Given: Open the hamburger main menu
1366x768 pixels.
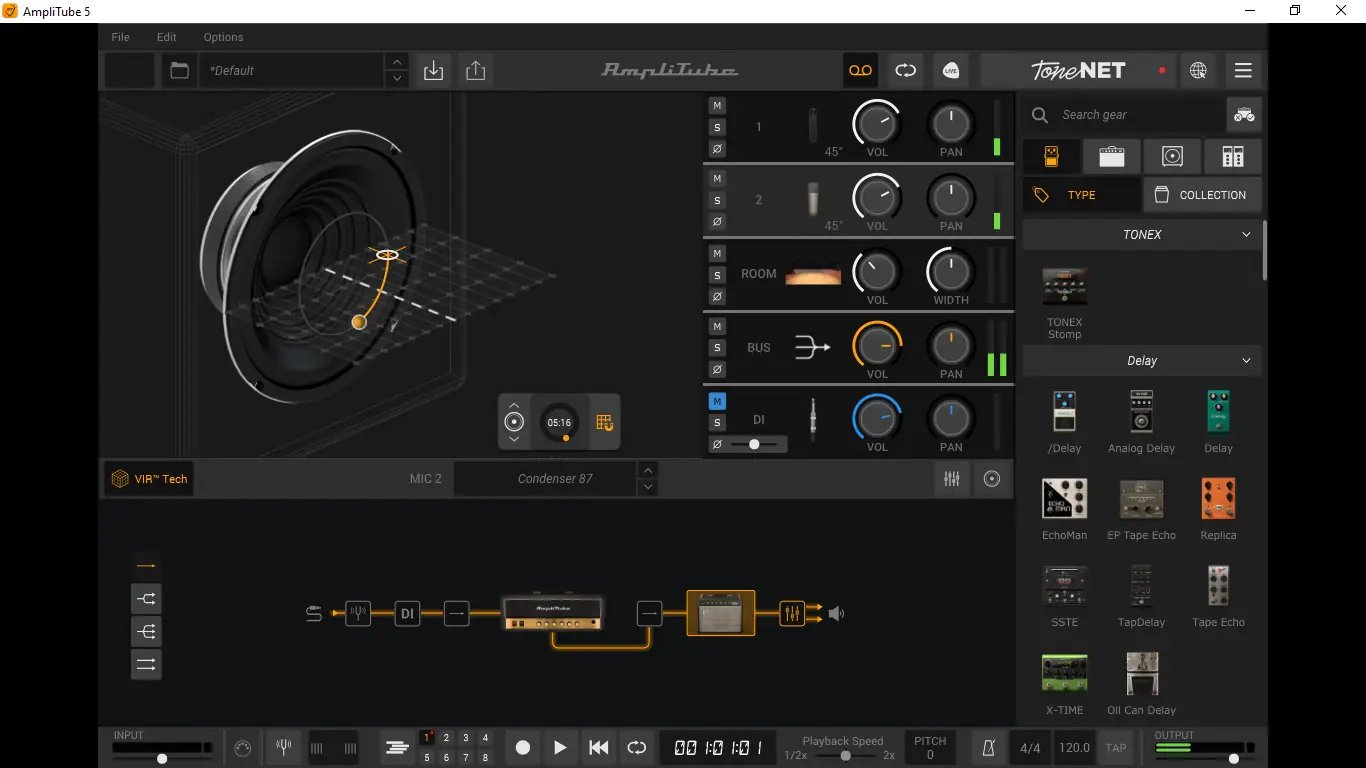Looking at the screenshot, I should coord(1243,70).
